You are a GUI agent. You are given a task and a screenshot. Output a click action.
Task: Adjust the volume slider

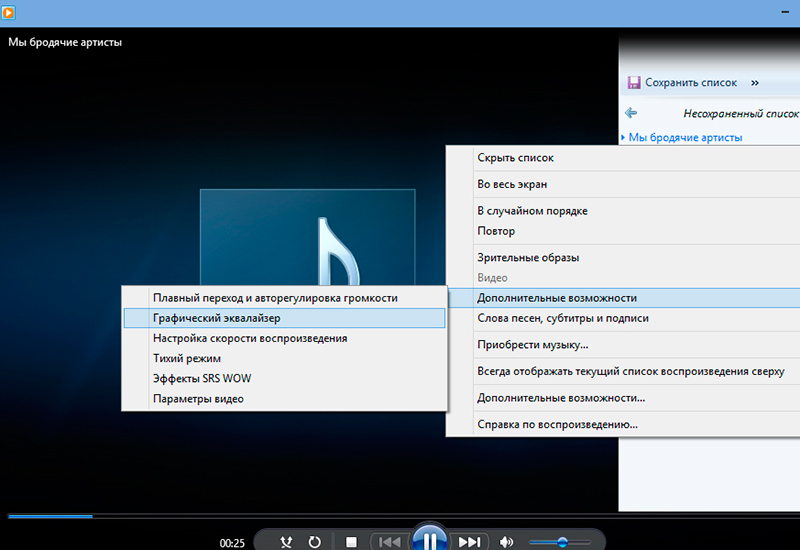[560, 542]
